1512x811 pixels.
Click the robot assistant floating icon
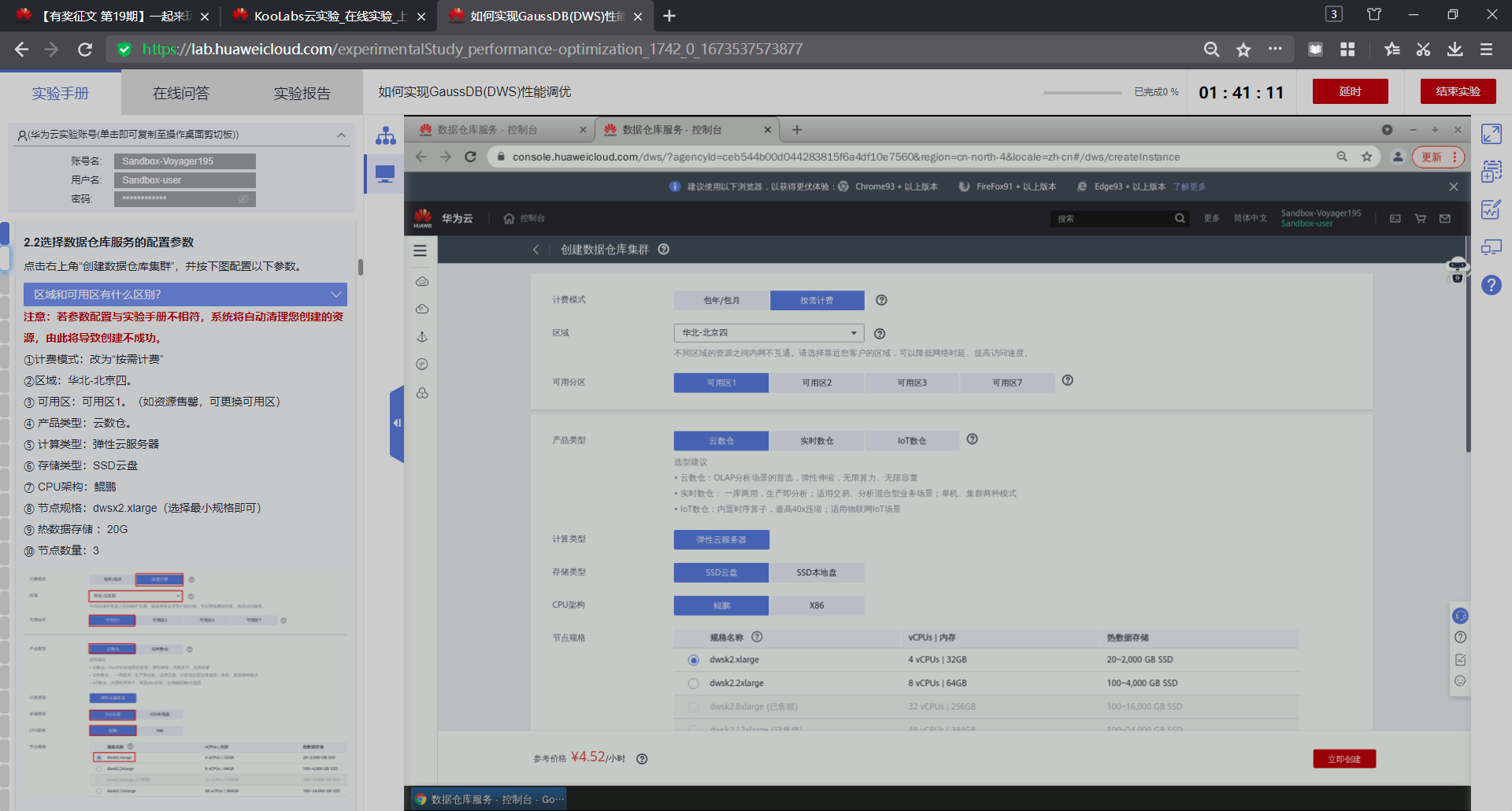point(1458,269)
